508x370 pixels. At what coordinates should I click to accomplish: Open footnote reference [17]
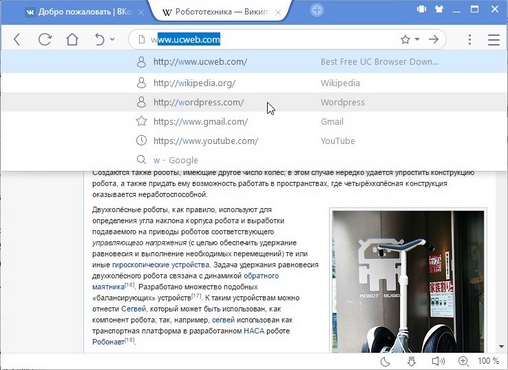[197, 296]
